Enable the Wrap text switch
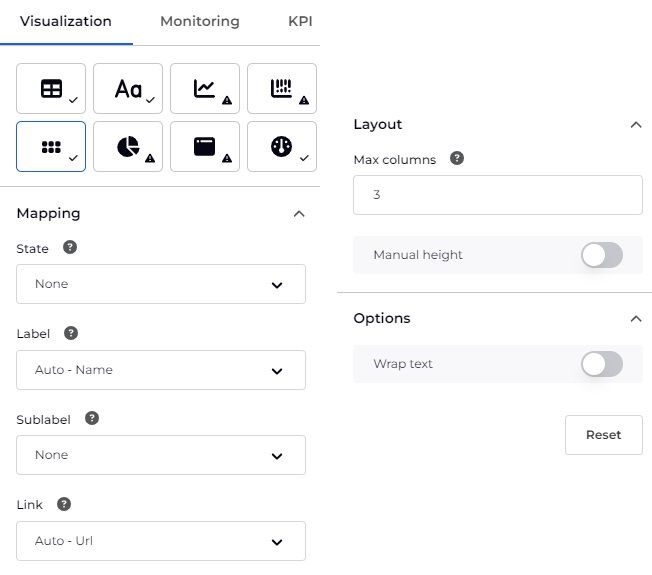 point(602,364)
